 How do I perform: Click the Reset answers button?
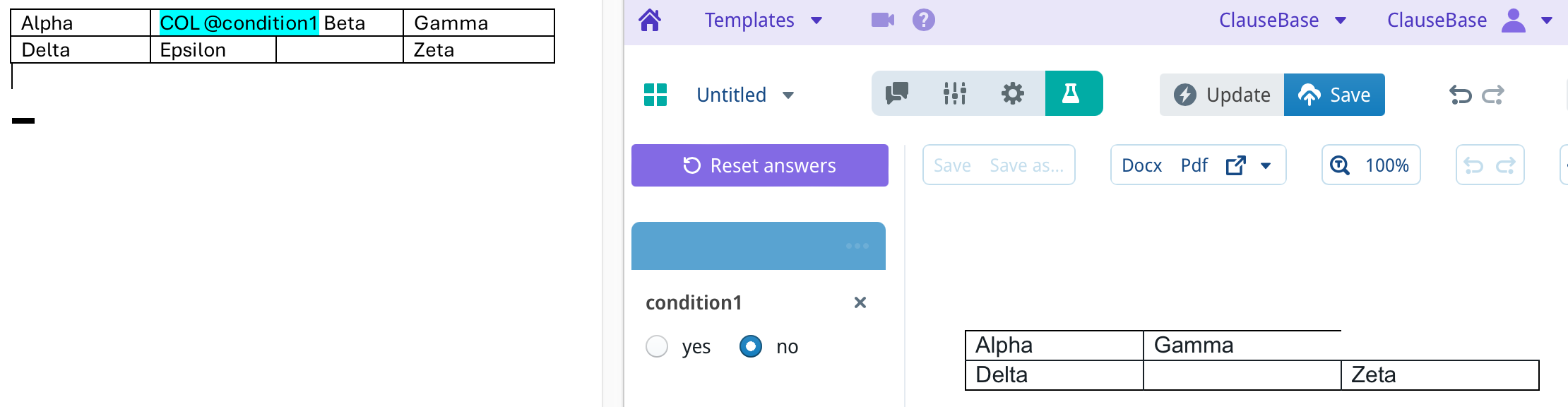[x=759, y=165]
